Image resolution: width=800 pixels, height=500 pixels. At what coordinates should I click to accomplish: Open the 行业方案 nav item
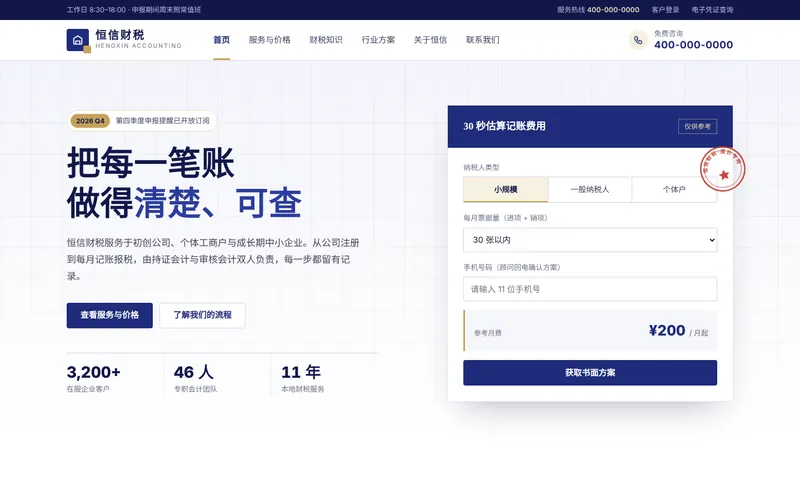(x=378, y=40)
